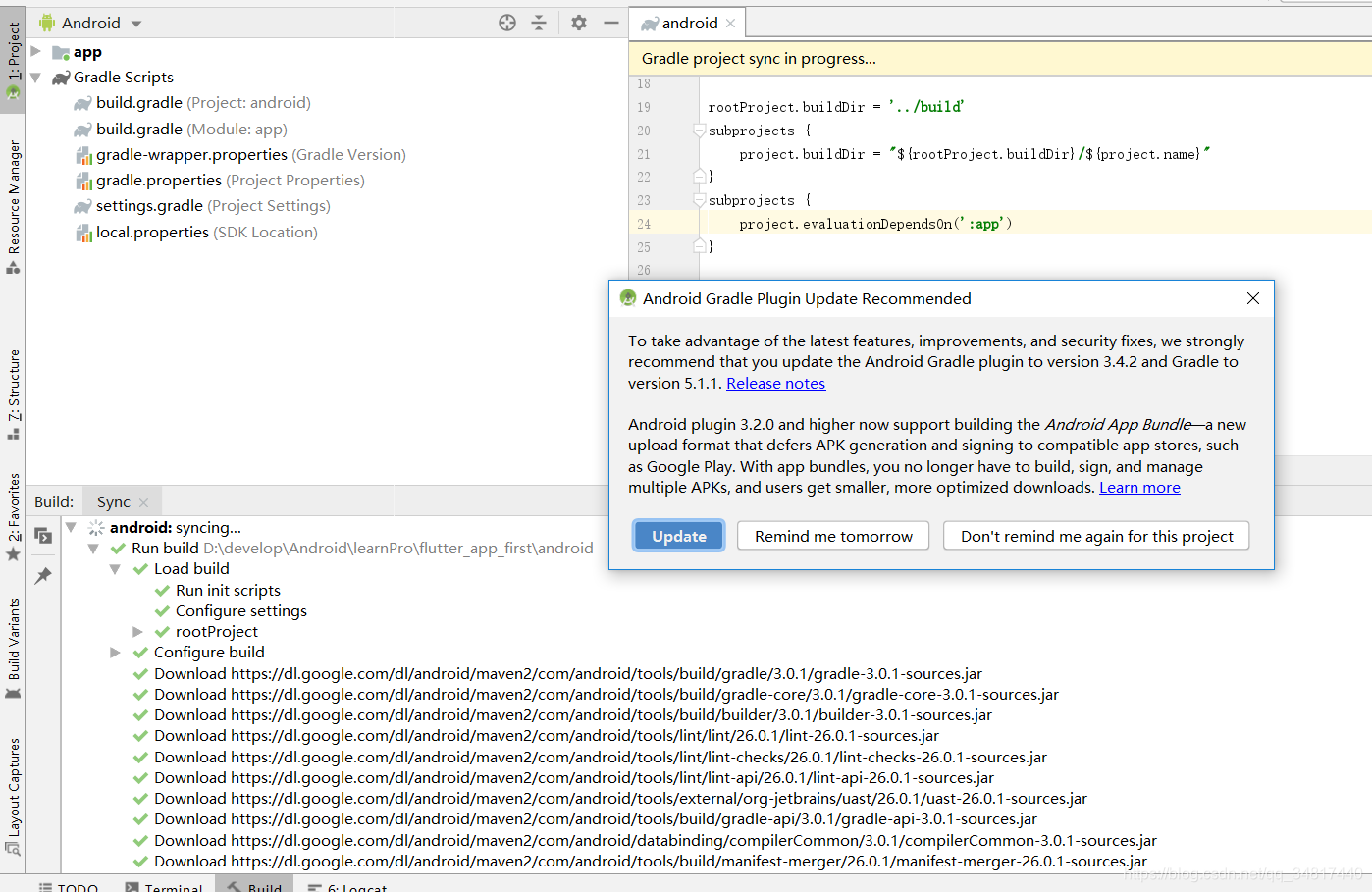Viewport: 1372px width, 892px height.
Task: Click the Select Opened File target icon
Action: point(507,23)
